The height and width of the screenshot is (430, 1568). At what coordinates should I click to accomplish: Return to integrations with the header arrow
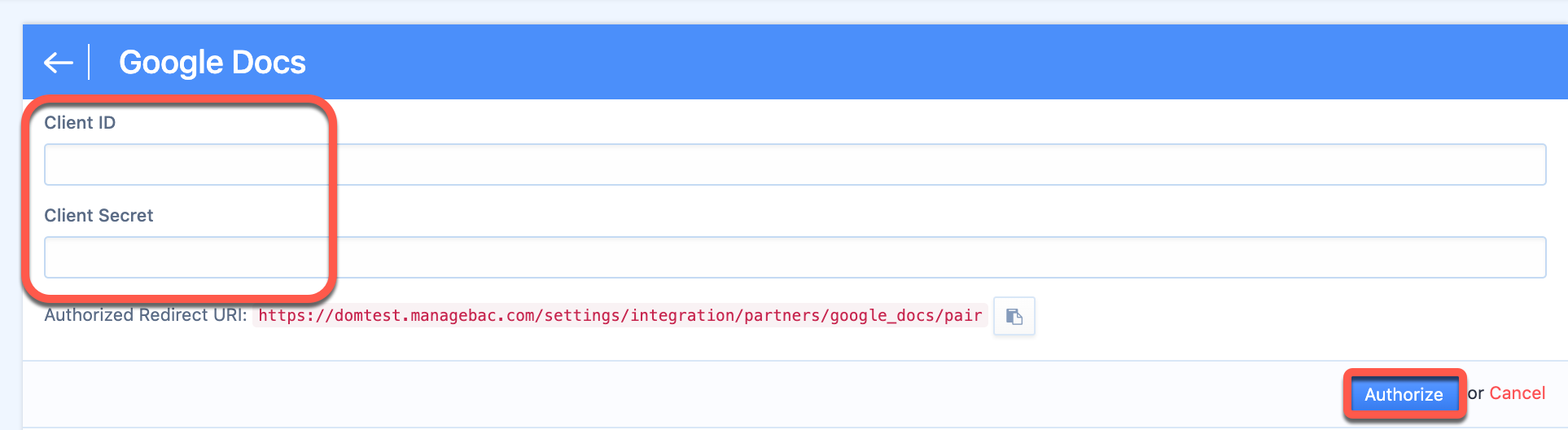(x=58, y=63)
